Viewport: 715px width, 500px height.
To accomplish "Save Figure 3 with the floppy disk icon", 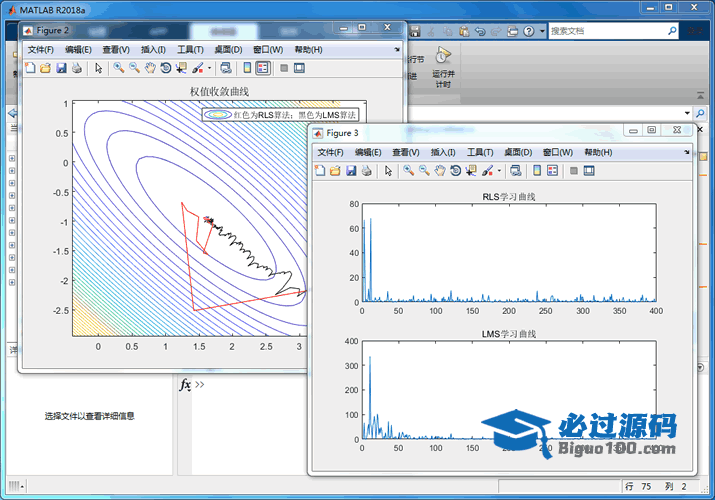I will 351,171.
